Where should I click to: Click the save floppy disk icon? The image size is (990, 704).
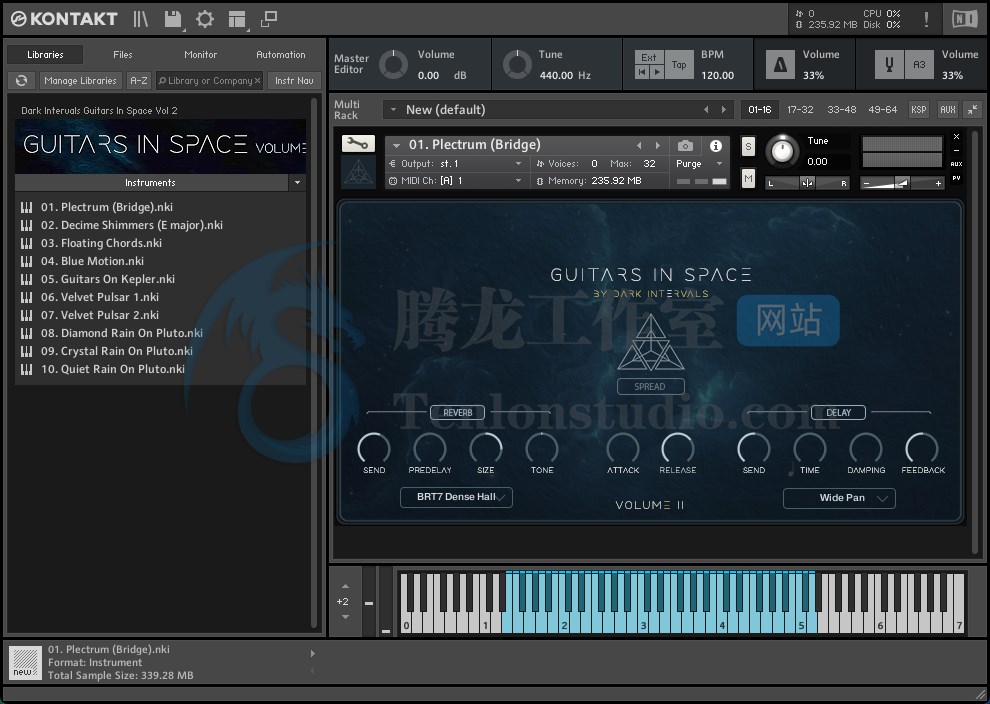(x=173, y=19)
